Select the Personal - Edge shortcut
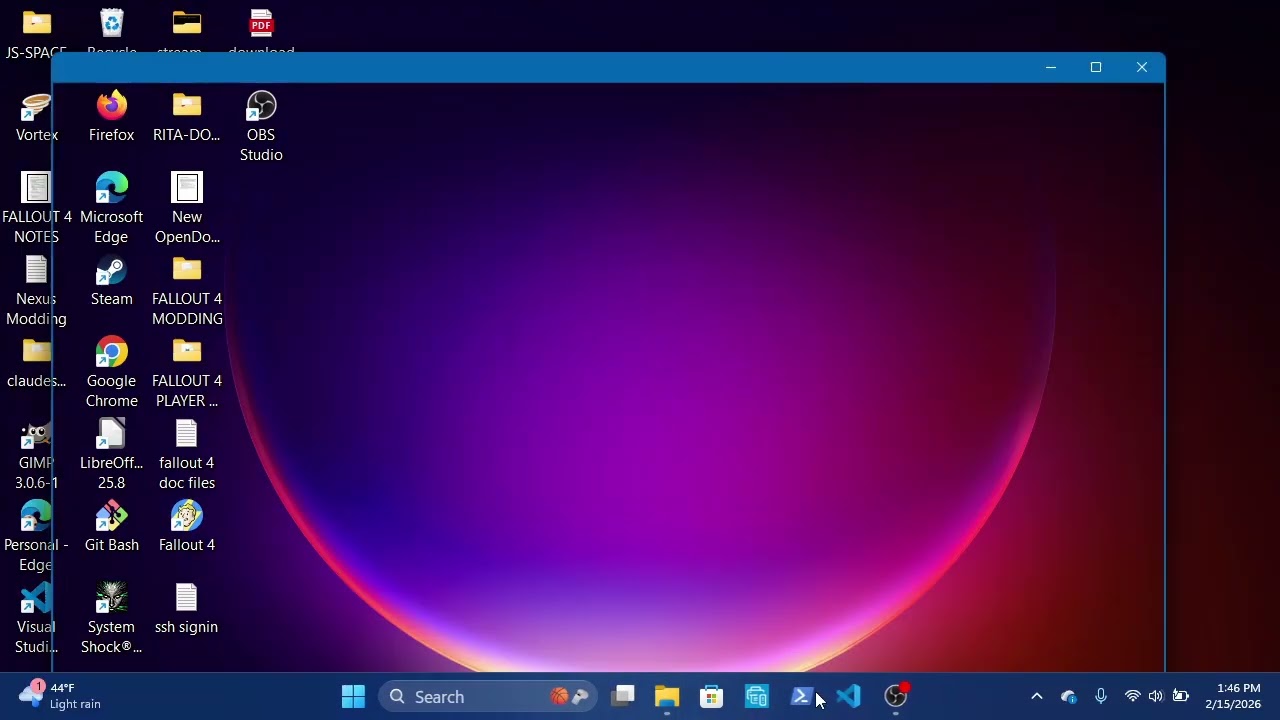 [x=36, y=536]
